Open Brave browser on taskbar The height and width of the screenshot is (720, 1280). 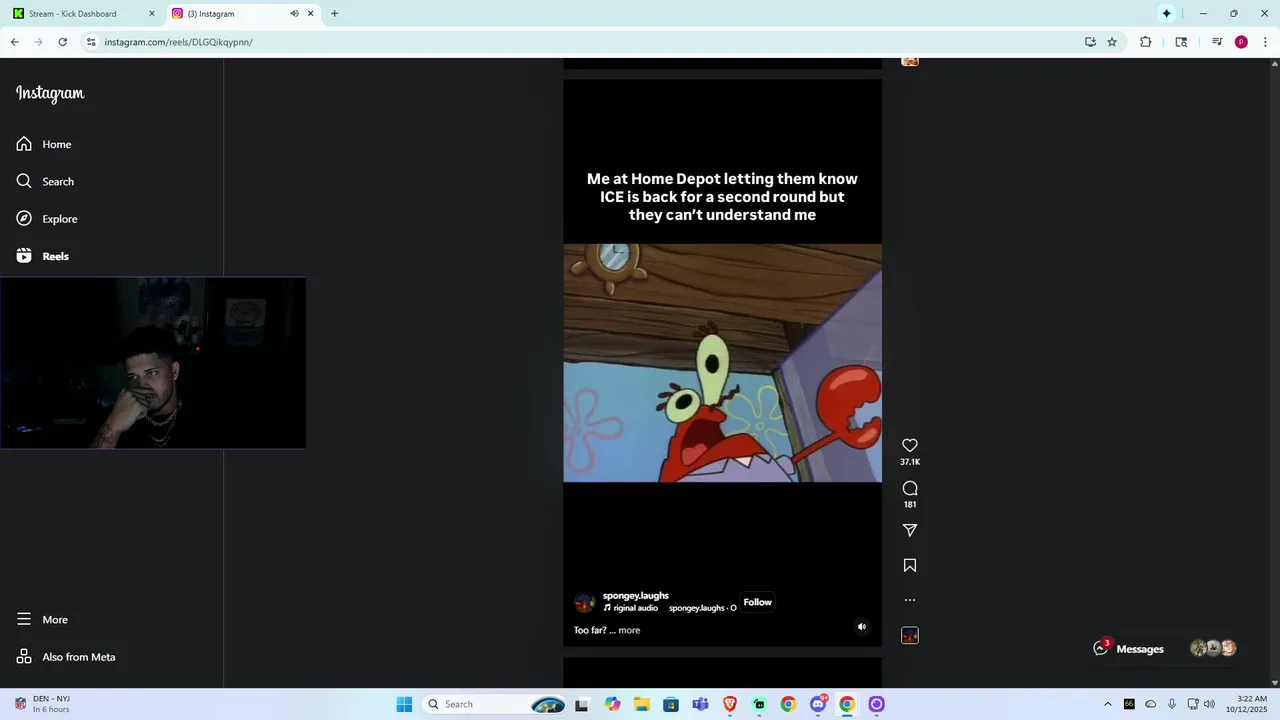tap(730, 704)
